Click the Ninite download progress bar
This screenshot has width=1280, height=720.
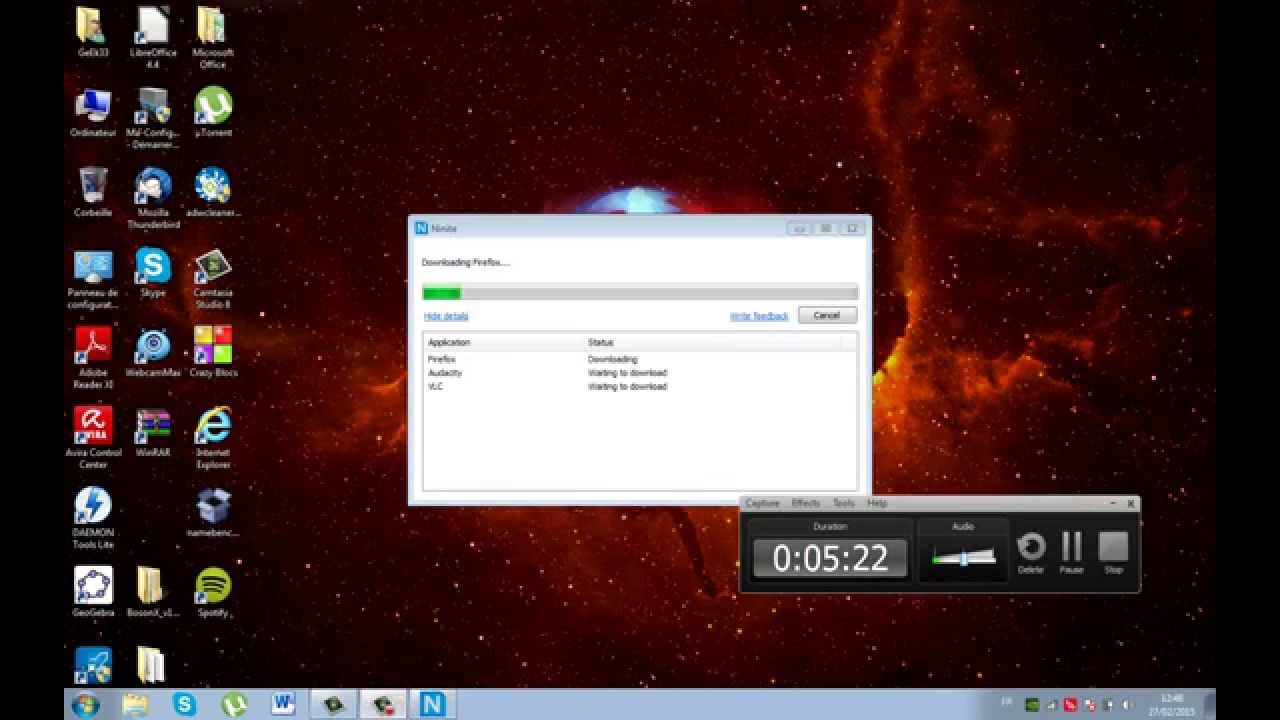[640, 293]
